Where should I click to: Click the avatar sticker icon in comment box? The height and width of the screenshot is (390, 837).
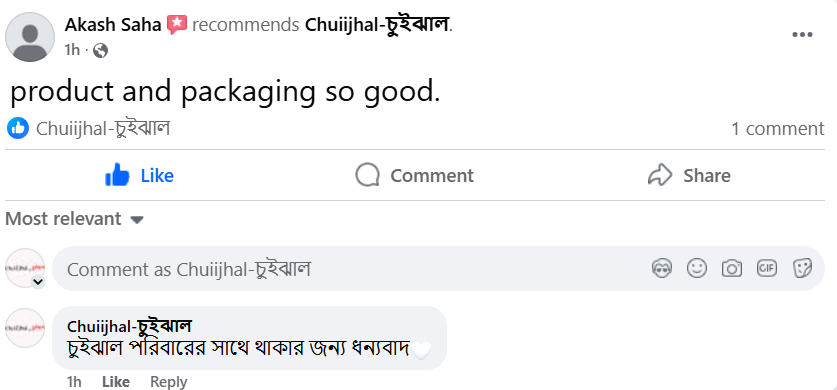click(x=662, y=268)
